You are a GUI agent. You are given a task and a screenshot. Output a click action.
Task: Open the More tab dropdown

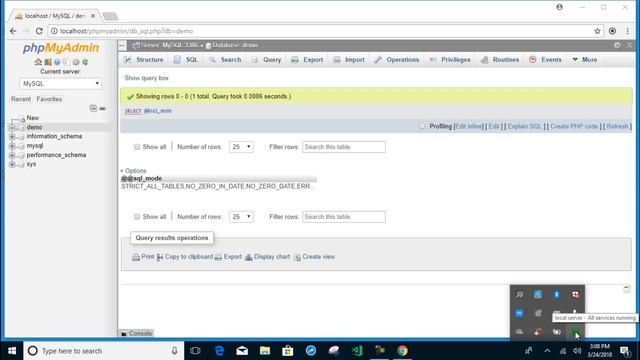pyautogui.click(x=584, y=60)
